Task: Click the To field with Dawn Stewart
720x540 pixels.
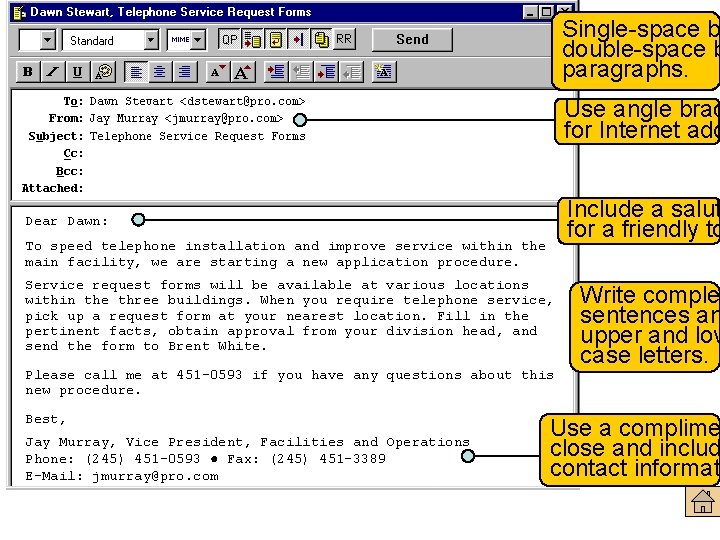Action: (197, 101)
